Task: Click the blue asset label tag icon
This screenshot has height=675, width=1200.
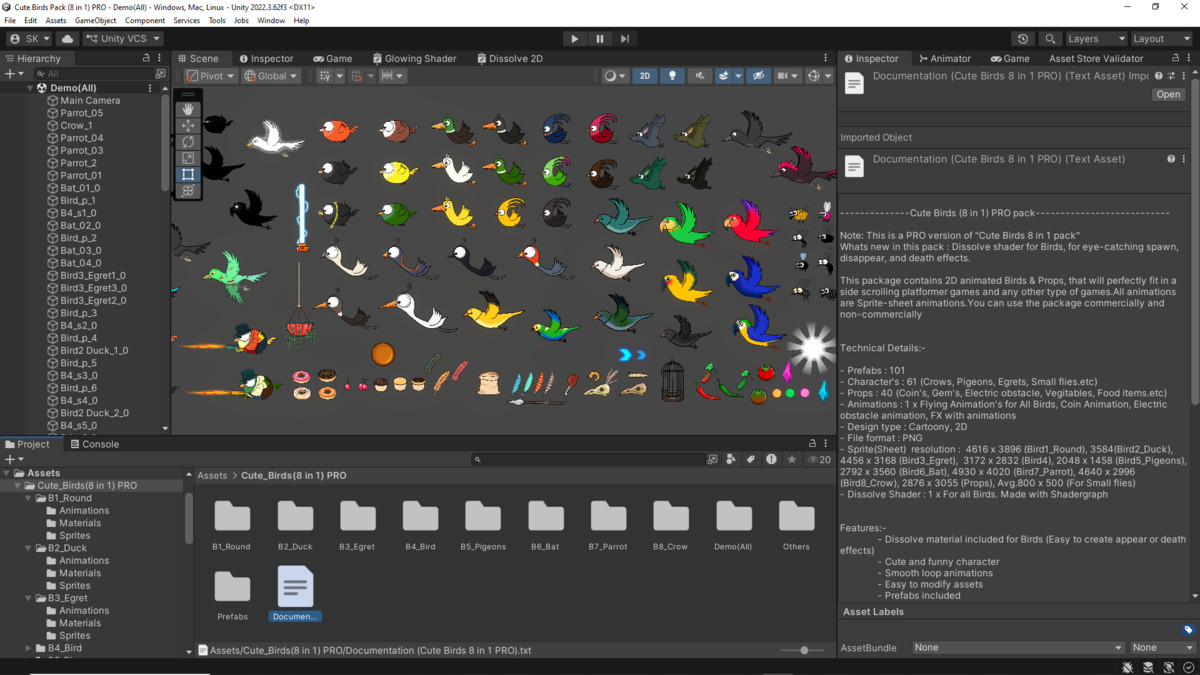Action: 1188,630
